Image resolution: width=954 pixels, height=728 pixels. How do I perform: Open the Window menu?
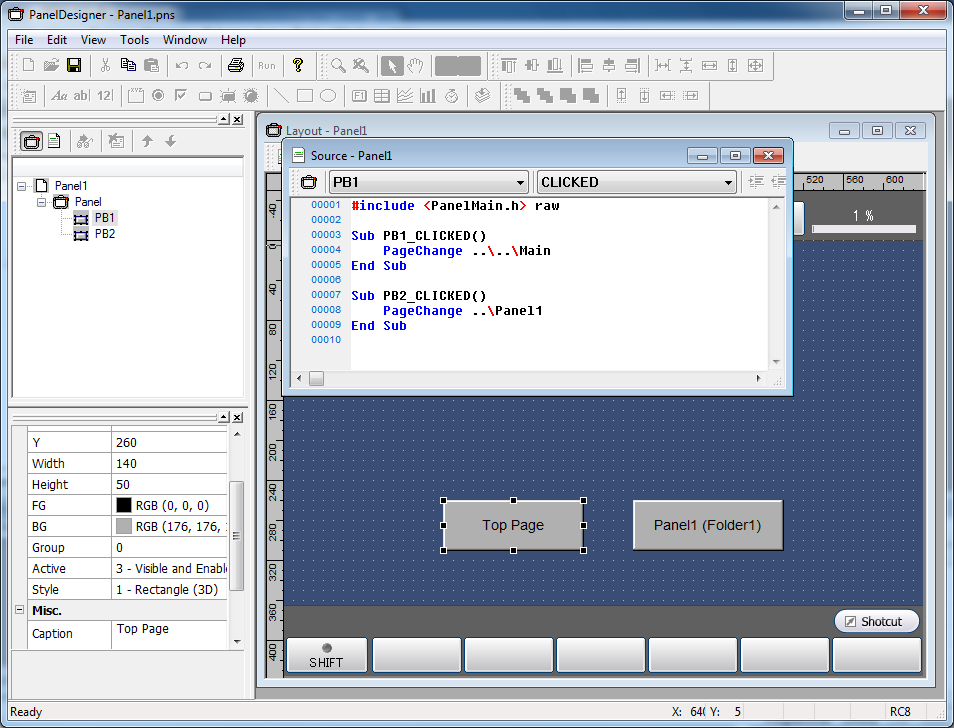[x=185, y=40]
